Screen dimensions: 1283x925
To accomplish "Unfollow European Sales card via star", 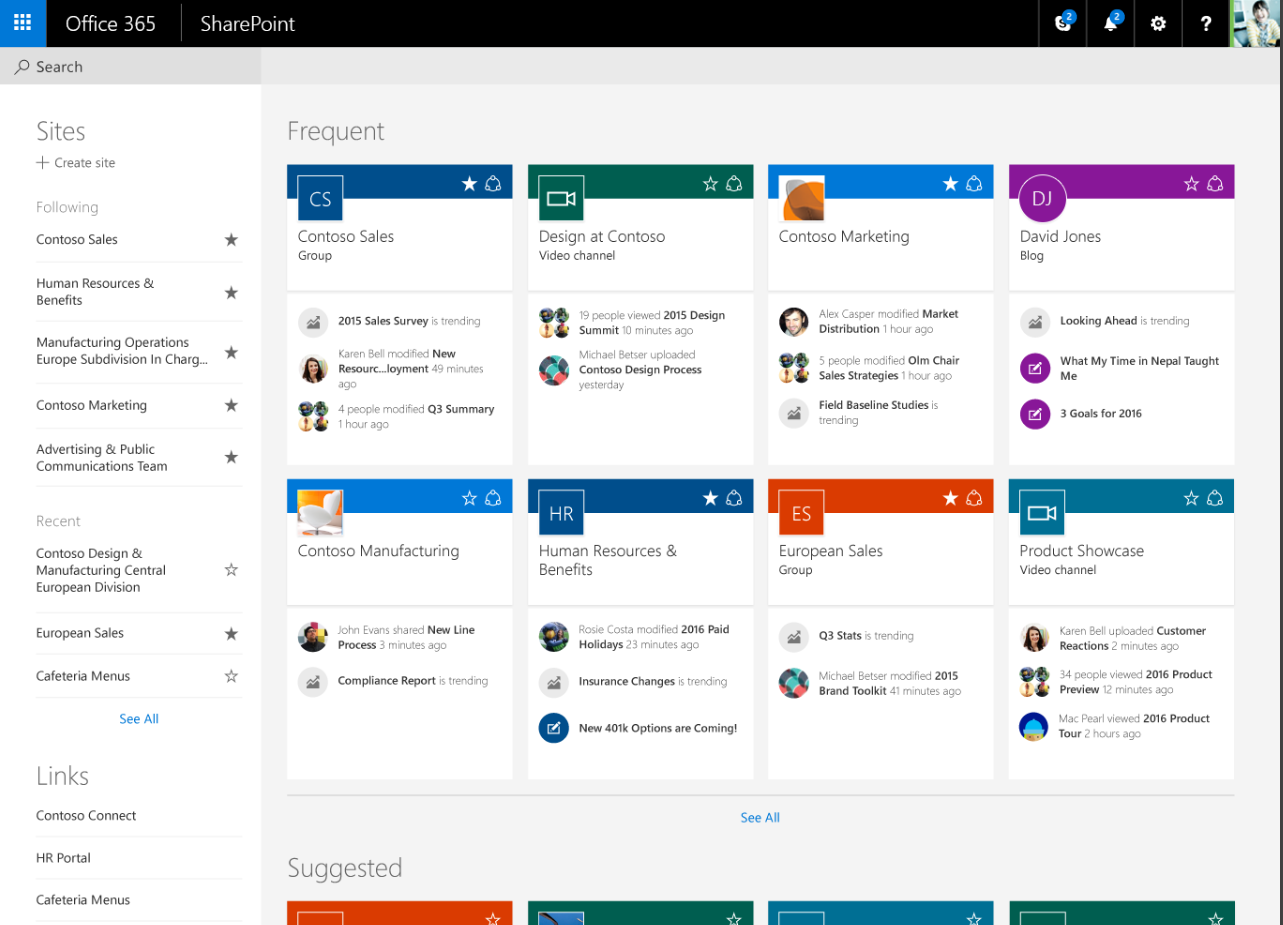I will click(950, 498).
